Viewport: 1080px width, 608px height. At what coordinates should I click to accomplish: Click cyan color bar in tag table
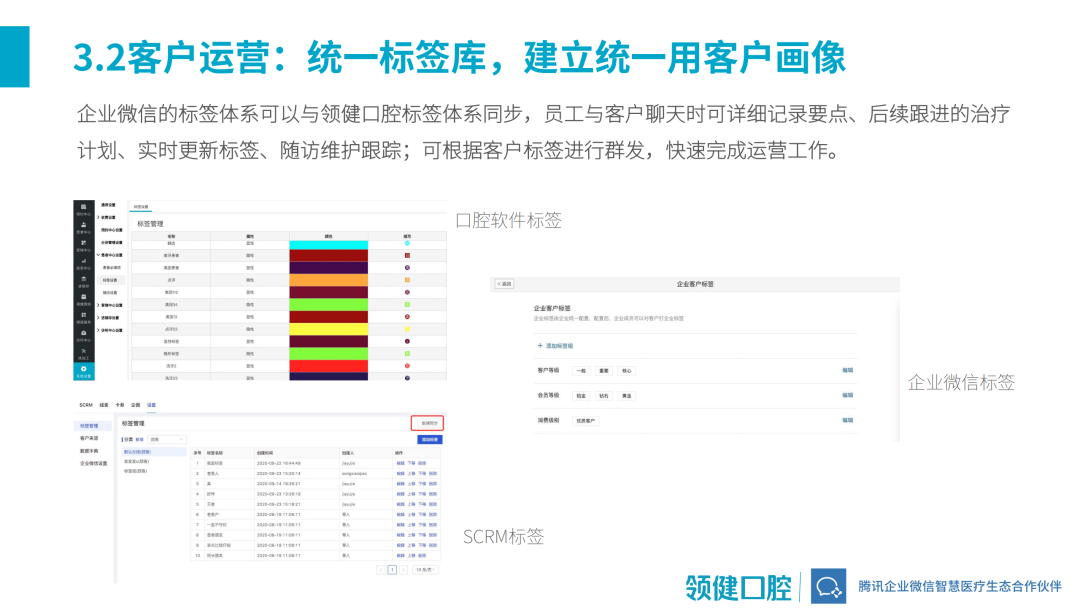click(329, 244)
